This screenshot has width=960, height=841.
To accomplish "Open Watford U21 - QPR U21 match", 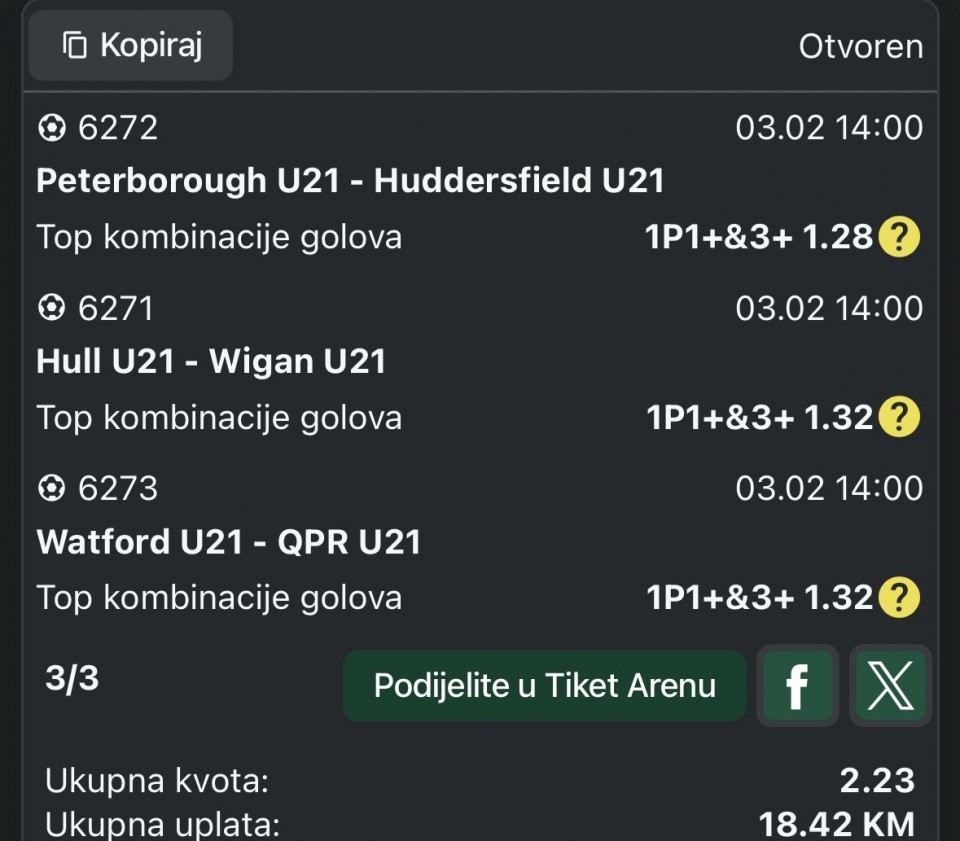I will (x=229, y=541).
